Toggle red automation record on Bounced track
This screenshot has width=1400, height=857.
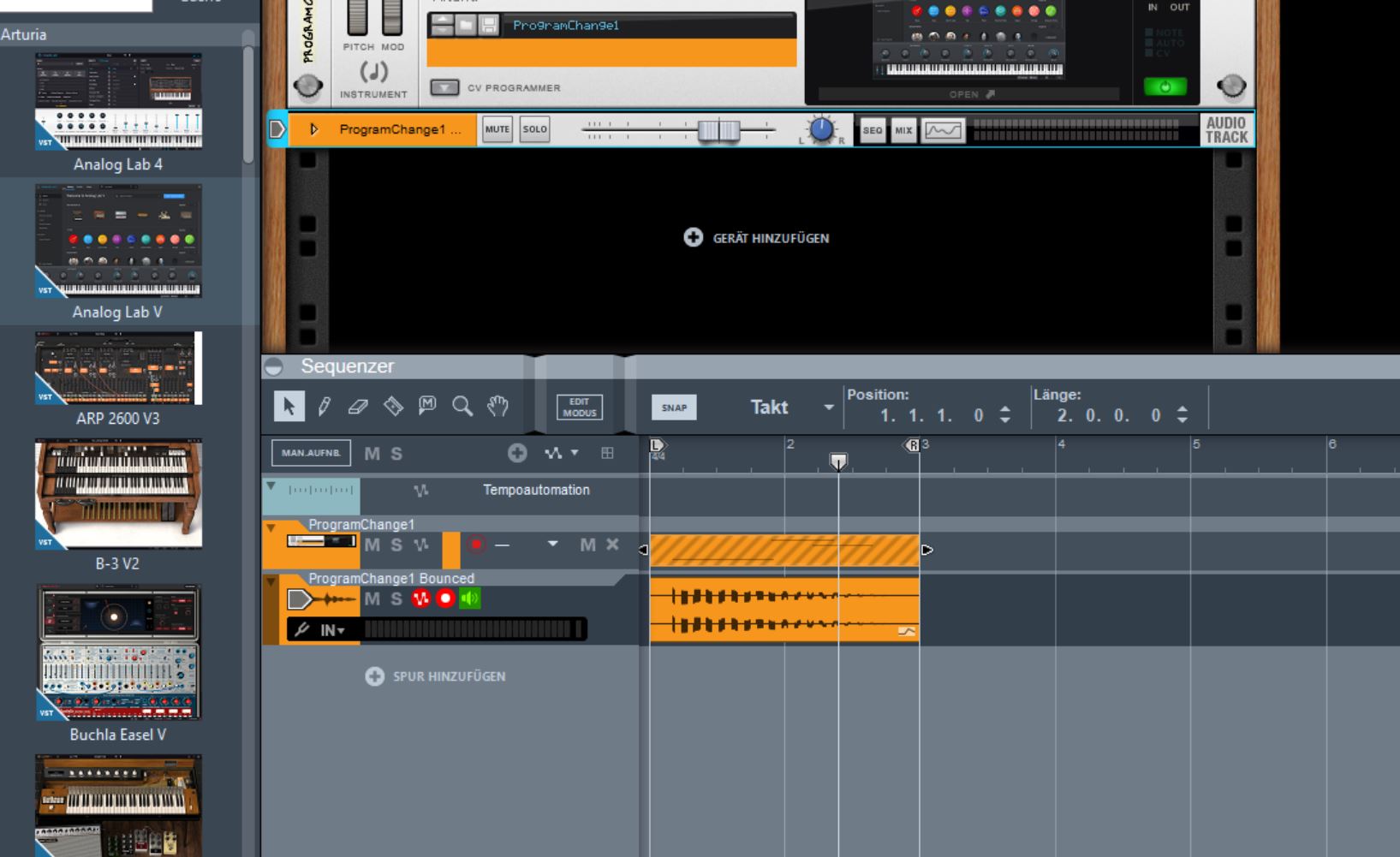420,598
